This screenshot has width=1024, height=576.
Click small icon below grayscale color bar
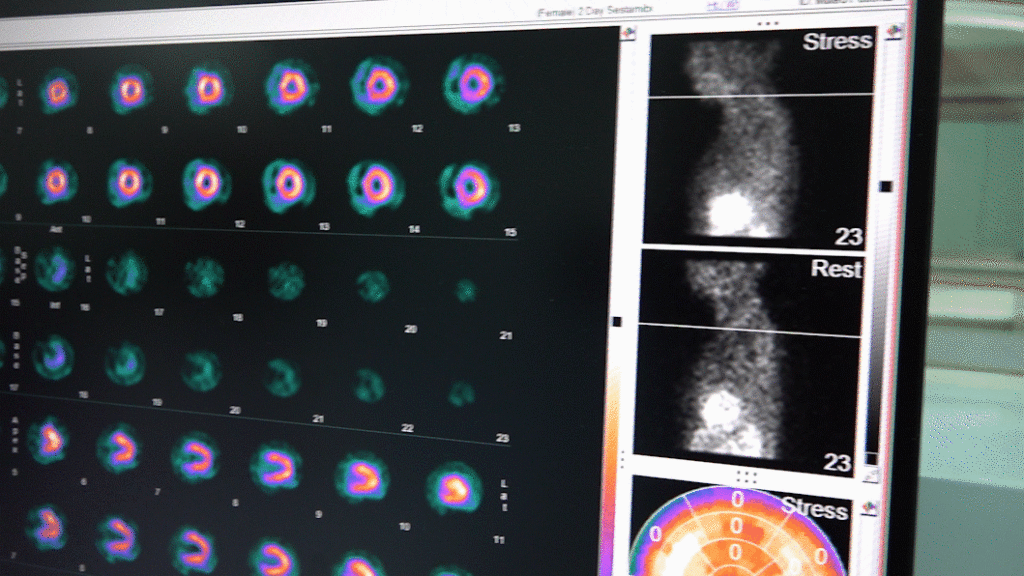[x=871, y=476]
